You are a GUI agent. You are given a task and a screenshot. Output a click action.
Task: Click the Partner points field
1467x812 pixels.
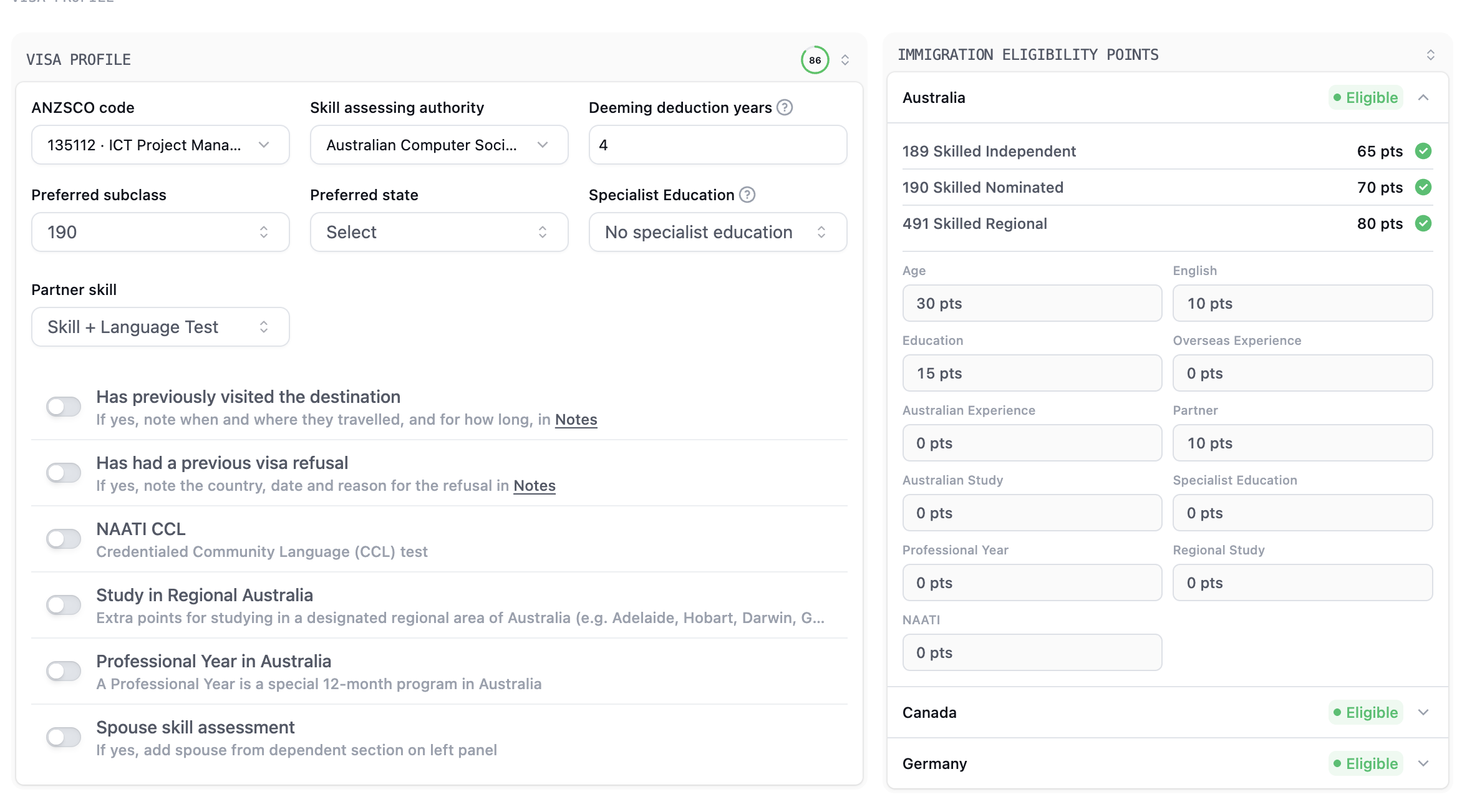coord(1302,443)
